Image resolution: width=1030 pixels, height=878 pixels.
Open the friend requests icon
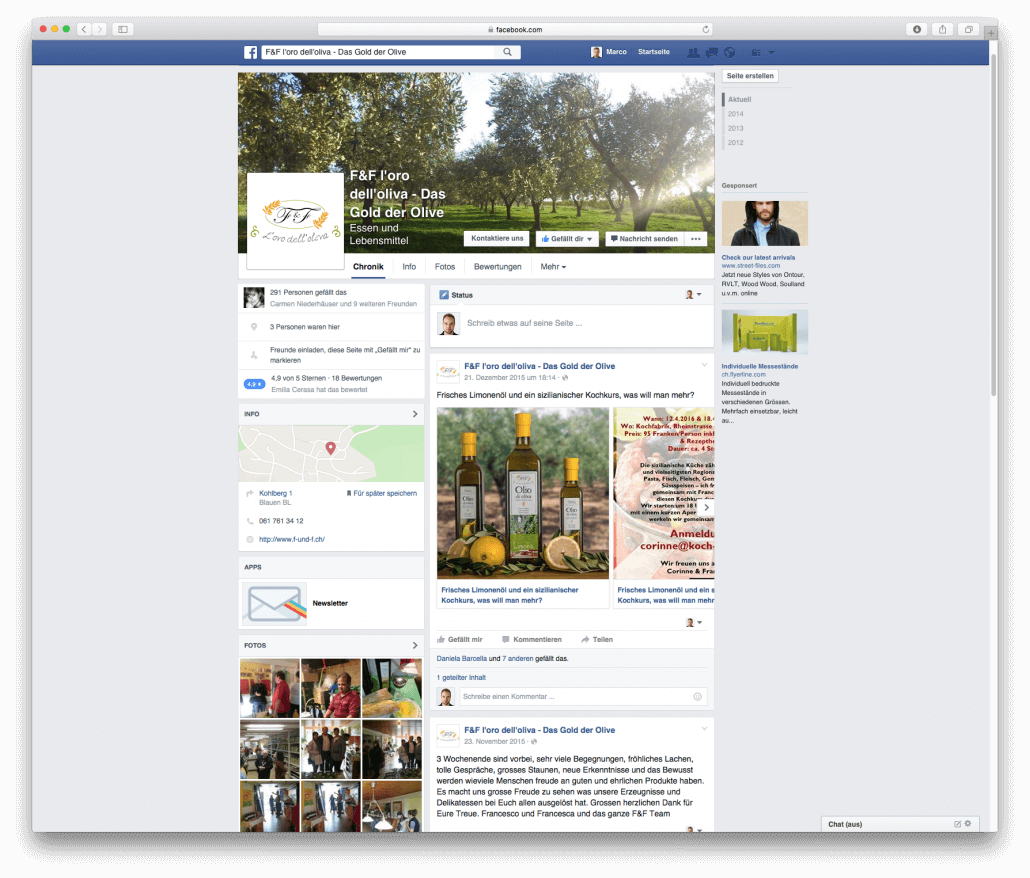point(692,53)
